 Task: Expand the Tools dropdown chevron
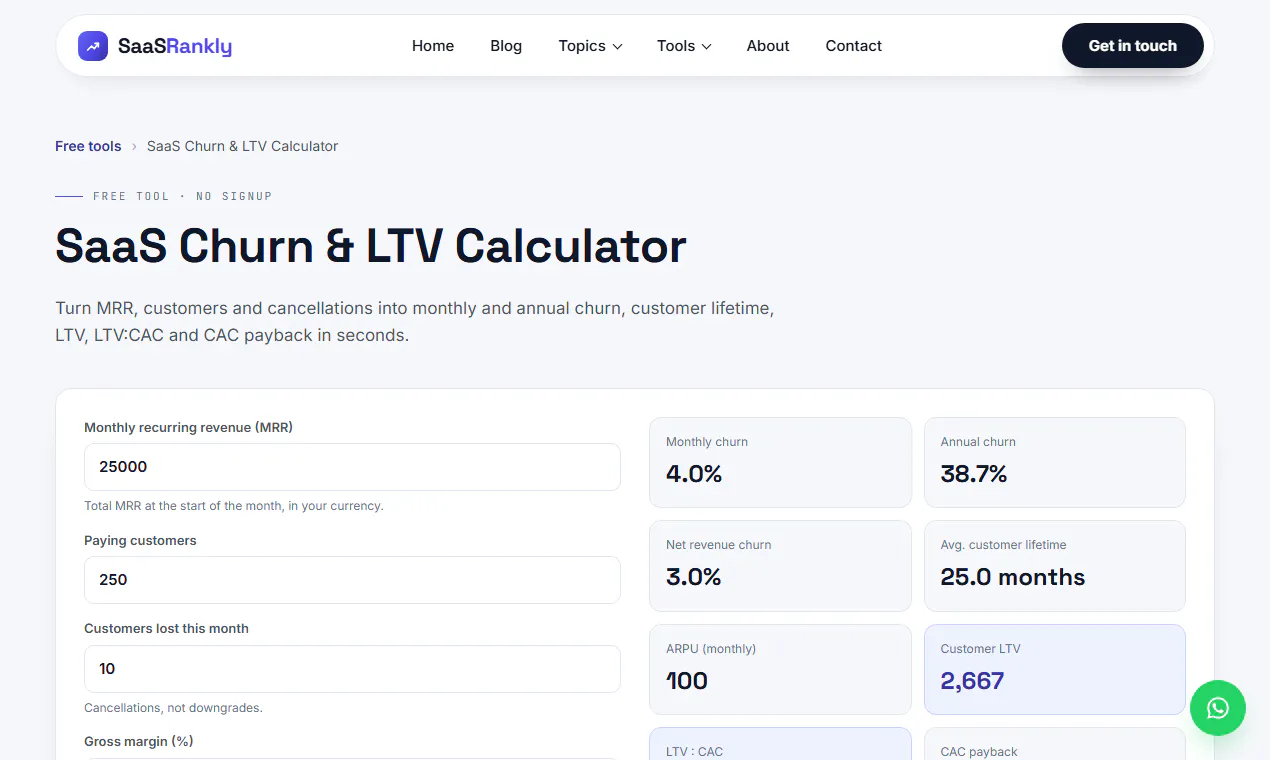point(706,47)
